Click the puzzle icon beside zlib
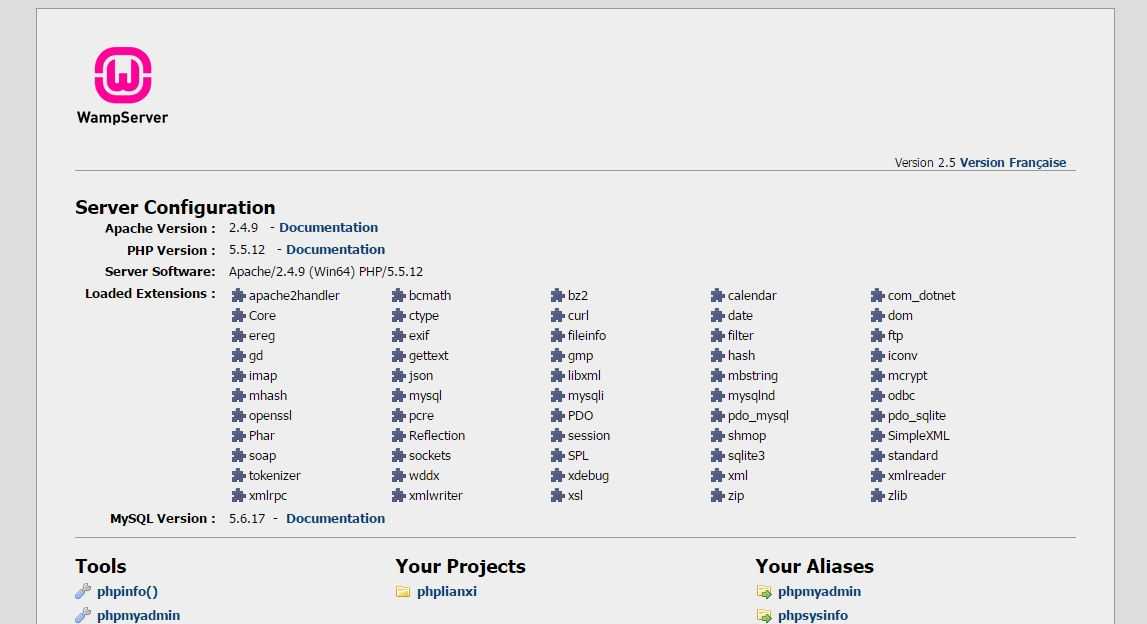This screenshot has width=1147, height=624. click(878, 495)
